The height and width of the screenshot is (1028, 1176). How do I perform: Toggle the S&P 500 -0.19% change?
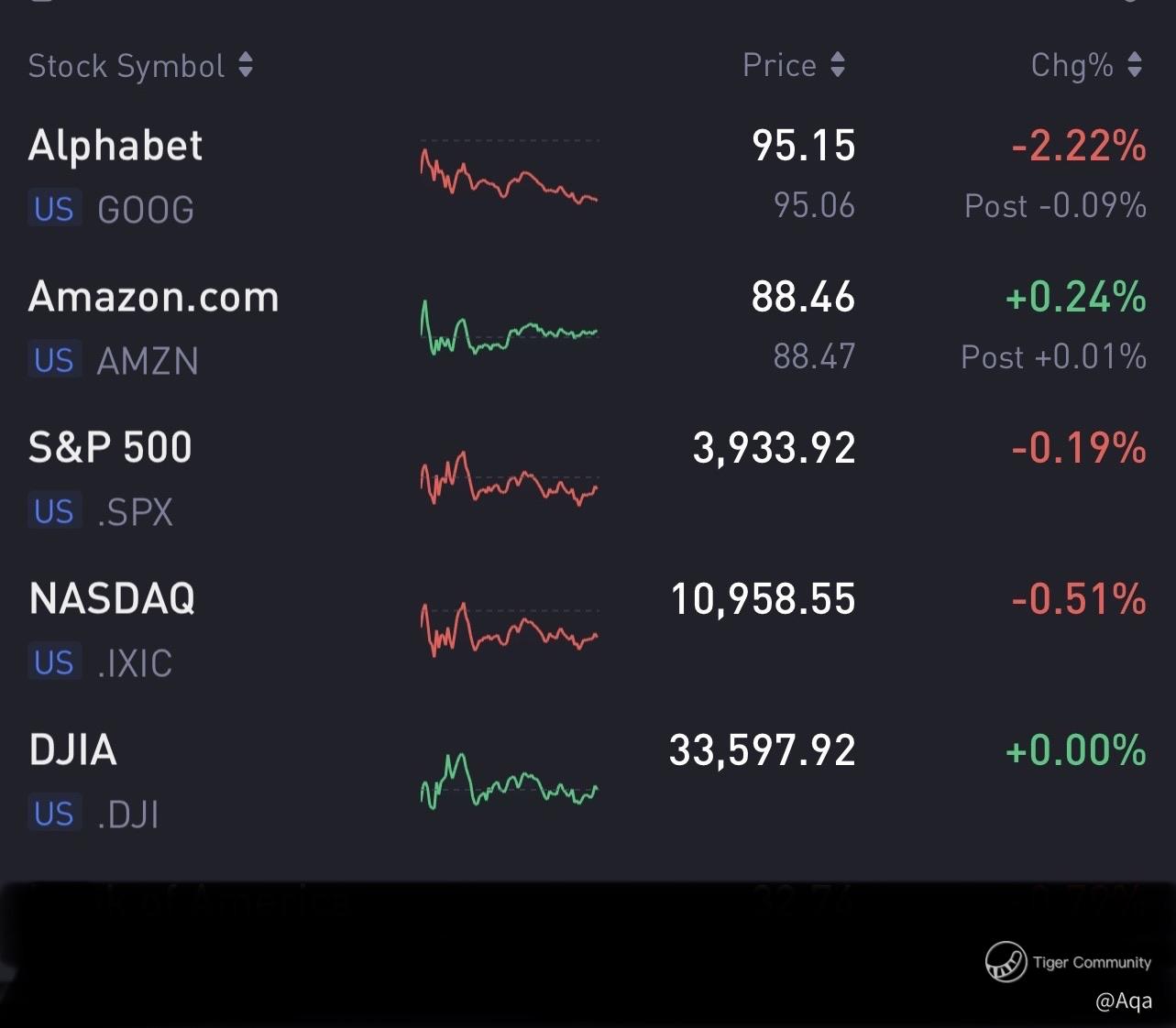click(x=1079, y=448)
